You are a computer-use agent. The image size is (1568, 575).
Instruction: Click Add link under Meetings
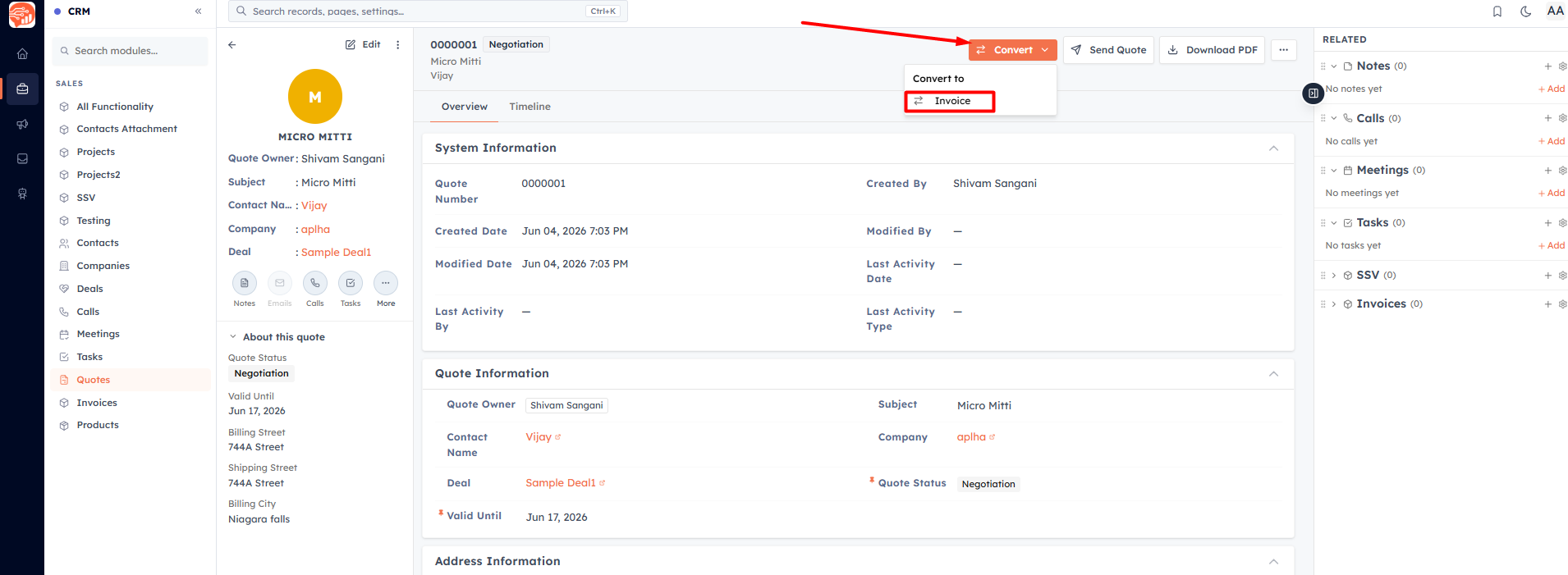point(1552,193)
